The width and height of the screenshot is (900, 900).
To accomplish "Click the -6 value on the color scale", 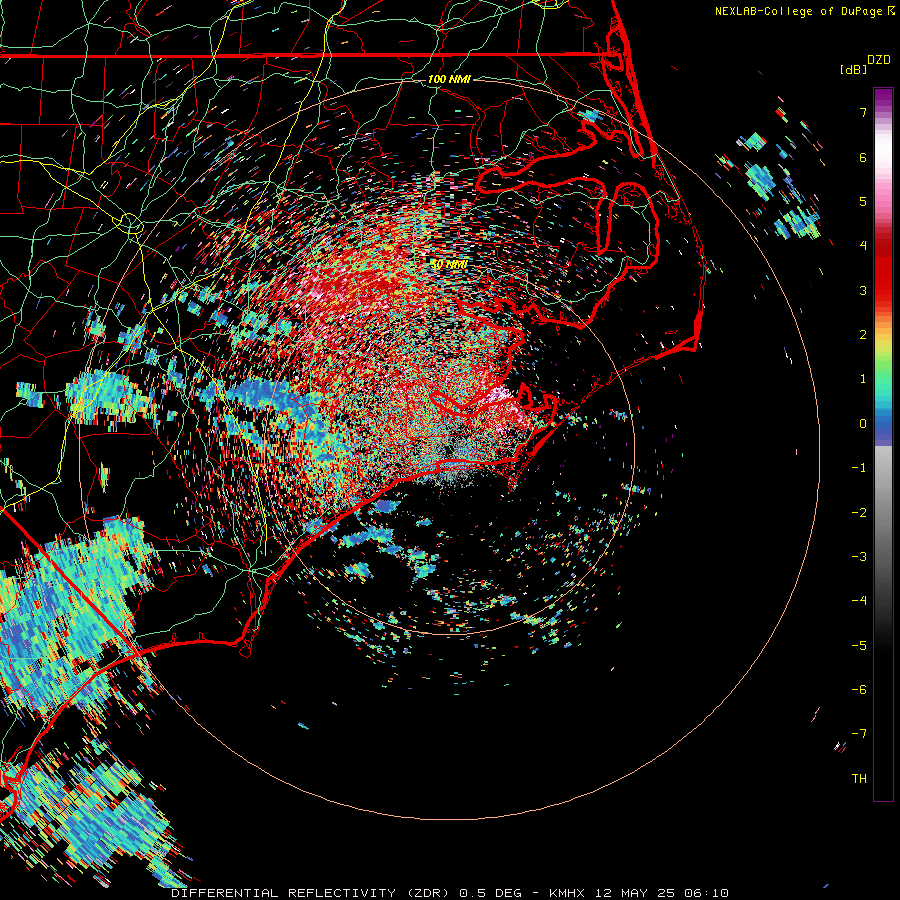I will click(x=859, y=690).
